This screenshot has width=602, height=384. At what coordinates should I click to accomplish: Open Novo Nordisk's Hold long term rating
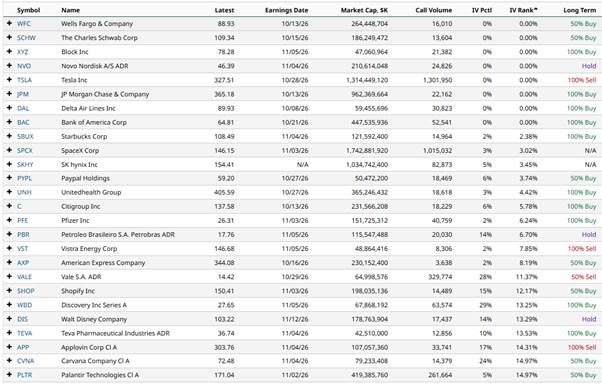click(589, 66)
